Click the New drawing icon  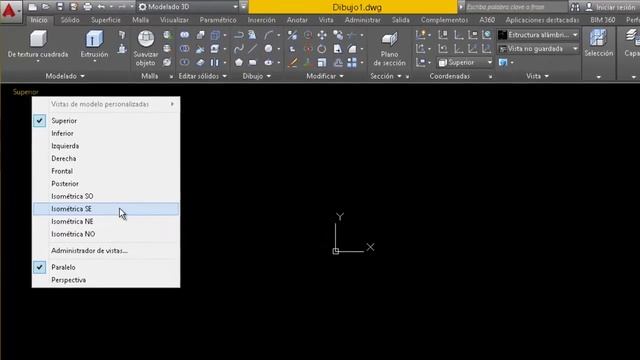33,7
